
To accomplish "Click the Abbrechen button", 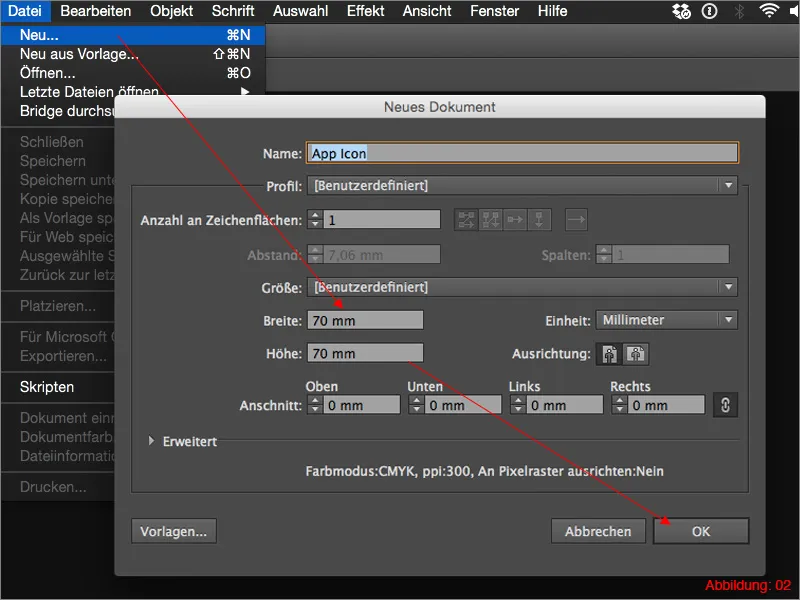I will tap(598, 531).
